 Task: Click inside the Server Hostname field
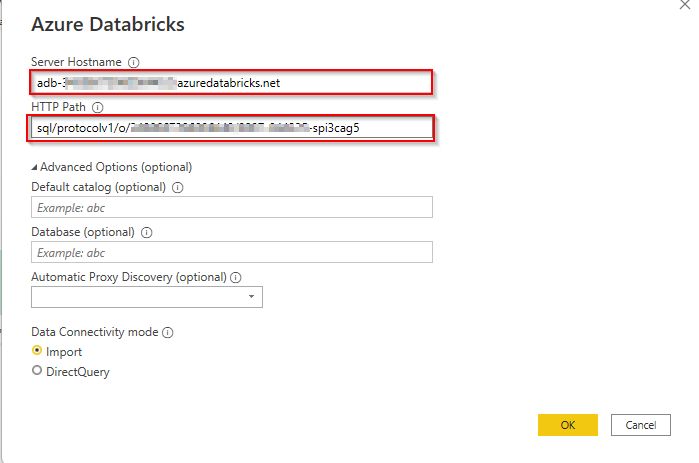point(231,82)
